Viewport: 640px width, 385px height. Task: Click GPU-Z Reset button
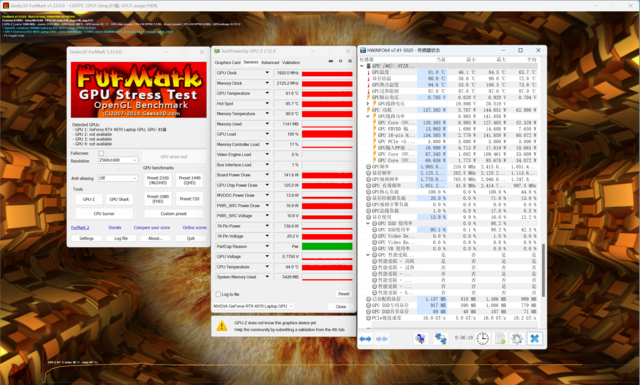[x=343, y=294]
